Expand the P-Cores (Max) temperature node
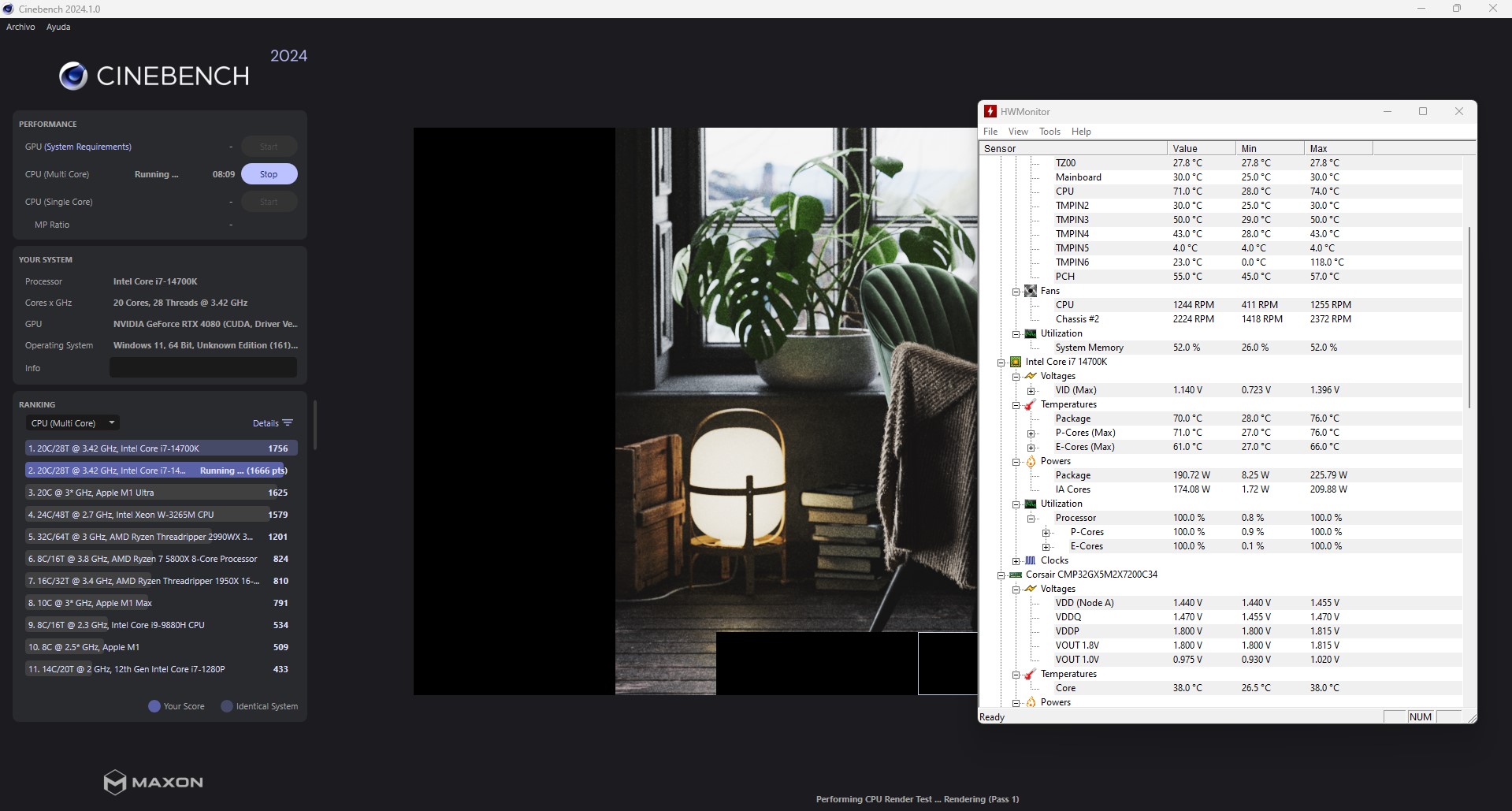 tap(1031, 433)
